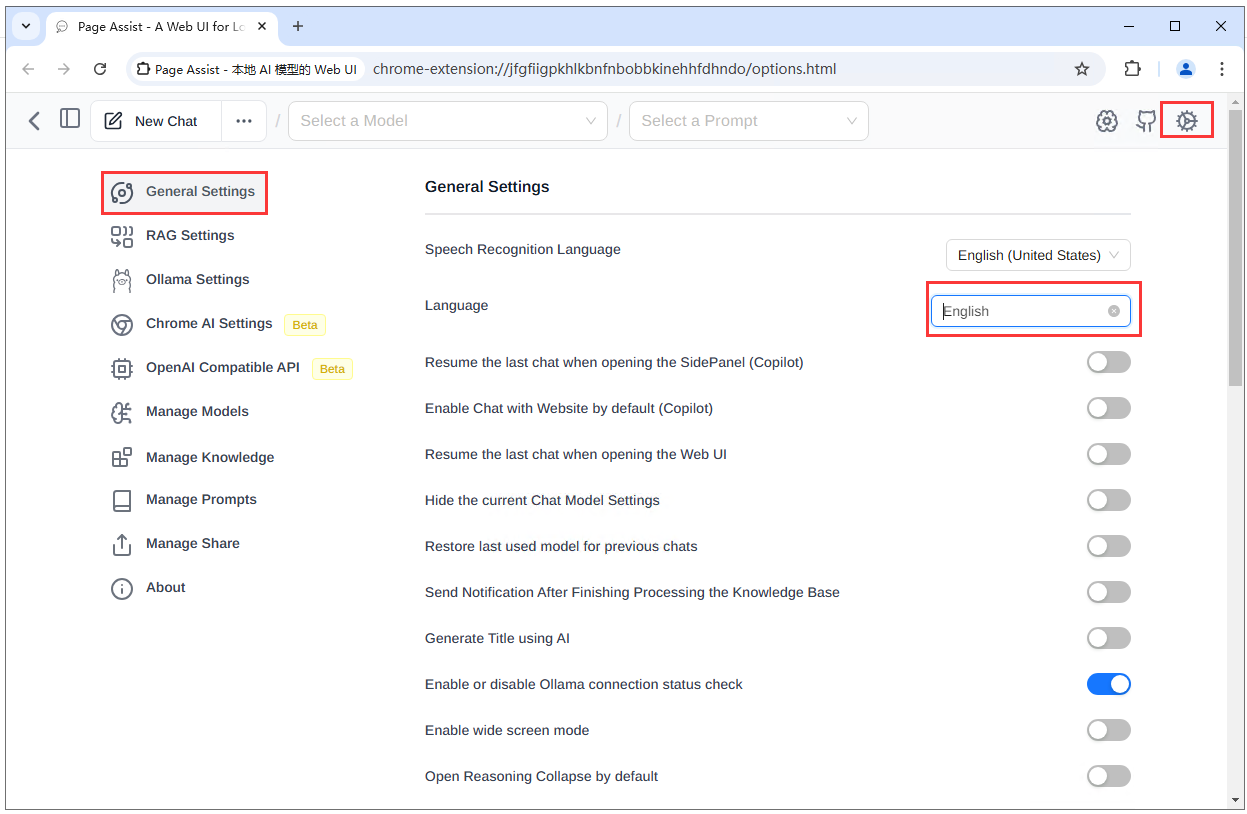Open the GitHub icon link

[1146, 121]
